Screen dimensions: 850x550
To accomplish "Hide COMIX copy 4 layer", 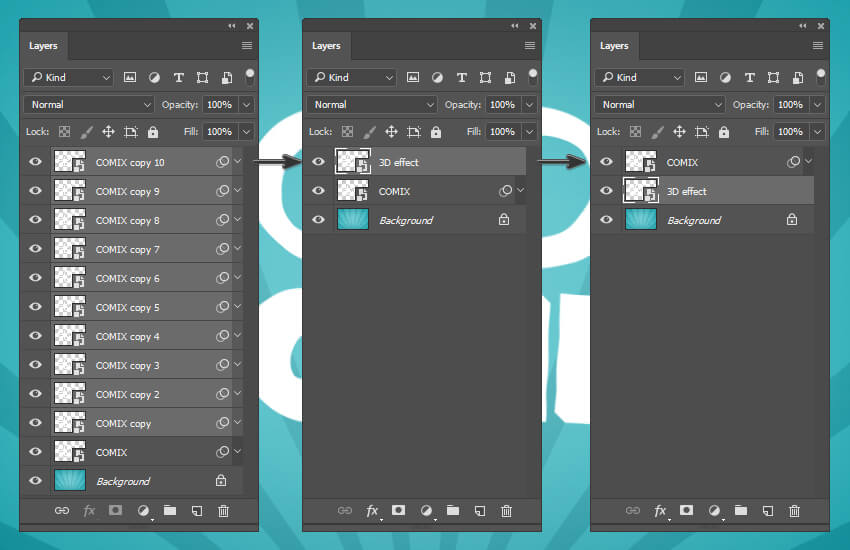I will pyautogui.click(x=35, y=335).
